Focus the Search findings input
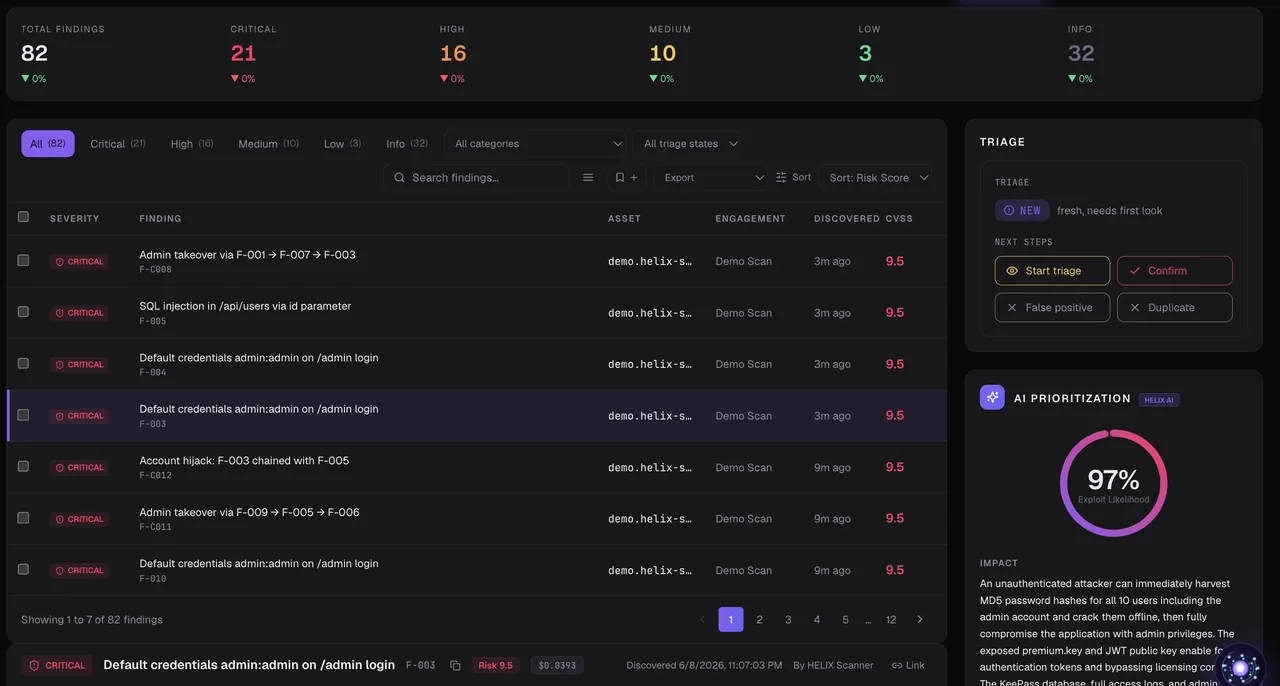Screen dimensions: 1280x686 476,178
